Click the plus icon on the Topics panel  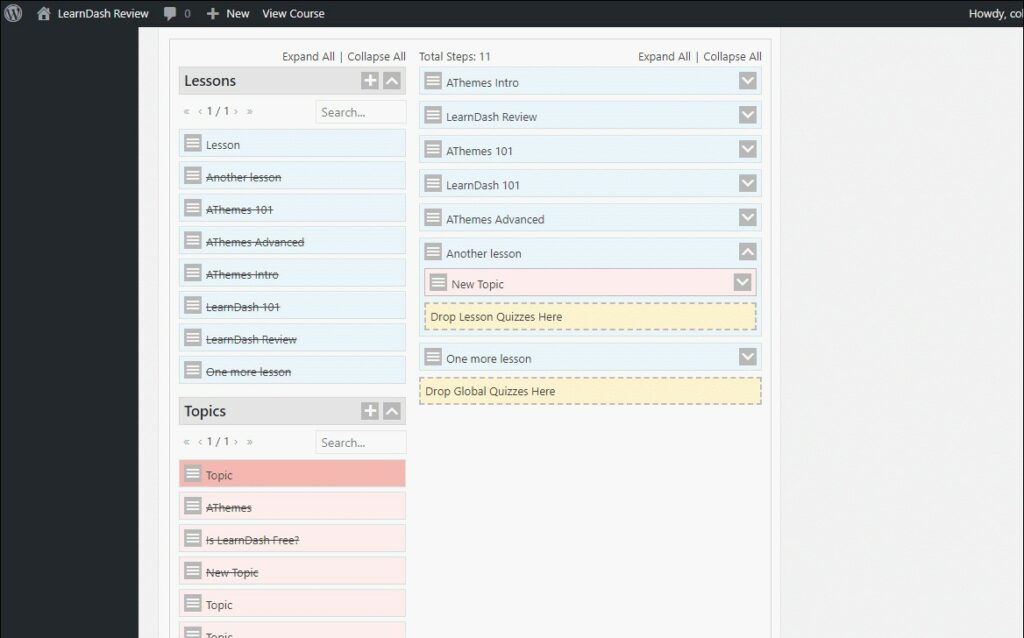click(370, 410)
